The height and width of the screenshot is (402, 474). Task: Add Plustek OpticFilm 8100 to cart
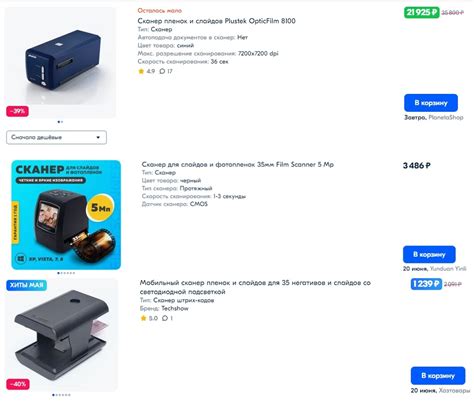pos(431,103)
